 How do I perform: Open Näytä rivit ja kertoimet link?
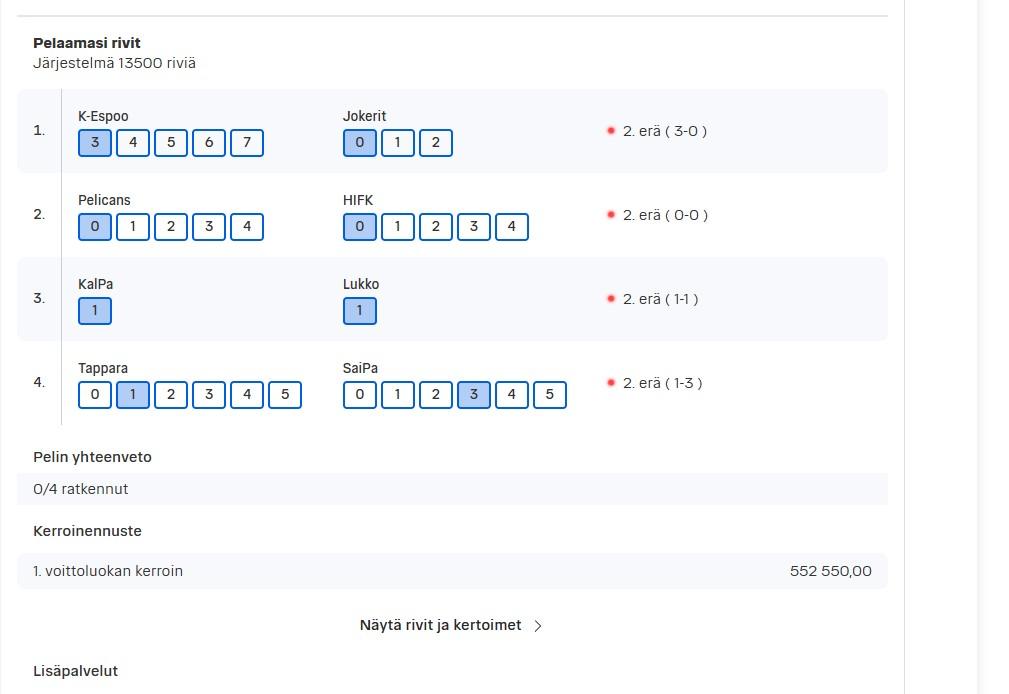[x=440, y=625]
